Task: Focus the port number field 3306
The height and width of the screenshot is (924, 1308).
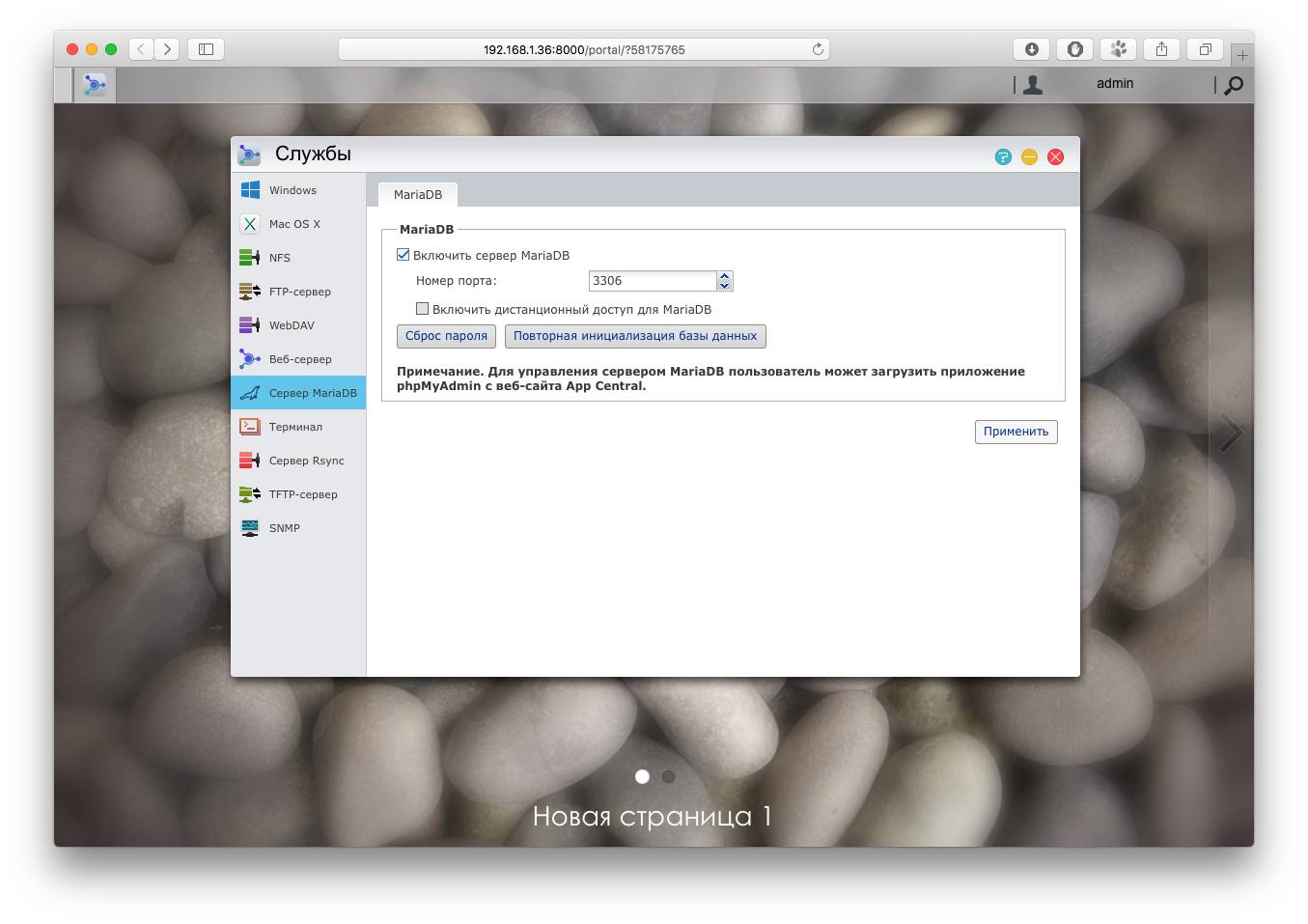Action: tap(653, 281)
